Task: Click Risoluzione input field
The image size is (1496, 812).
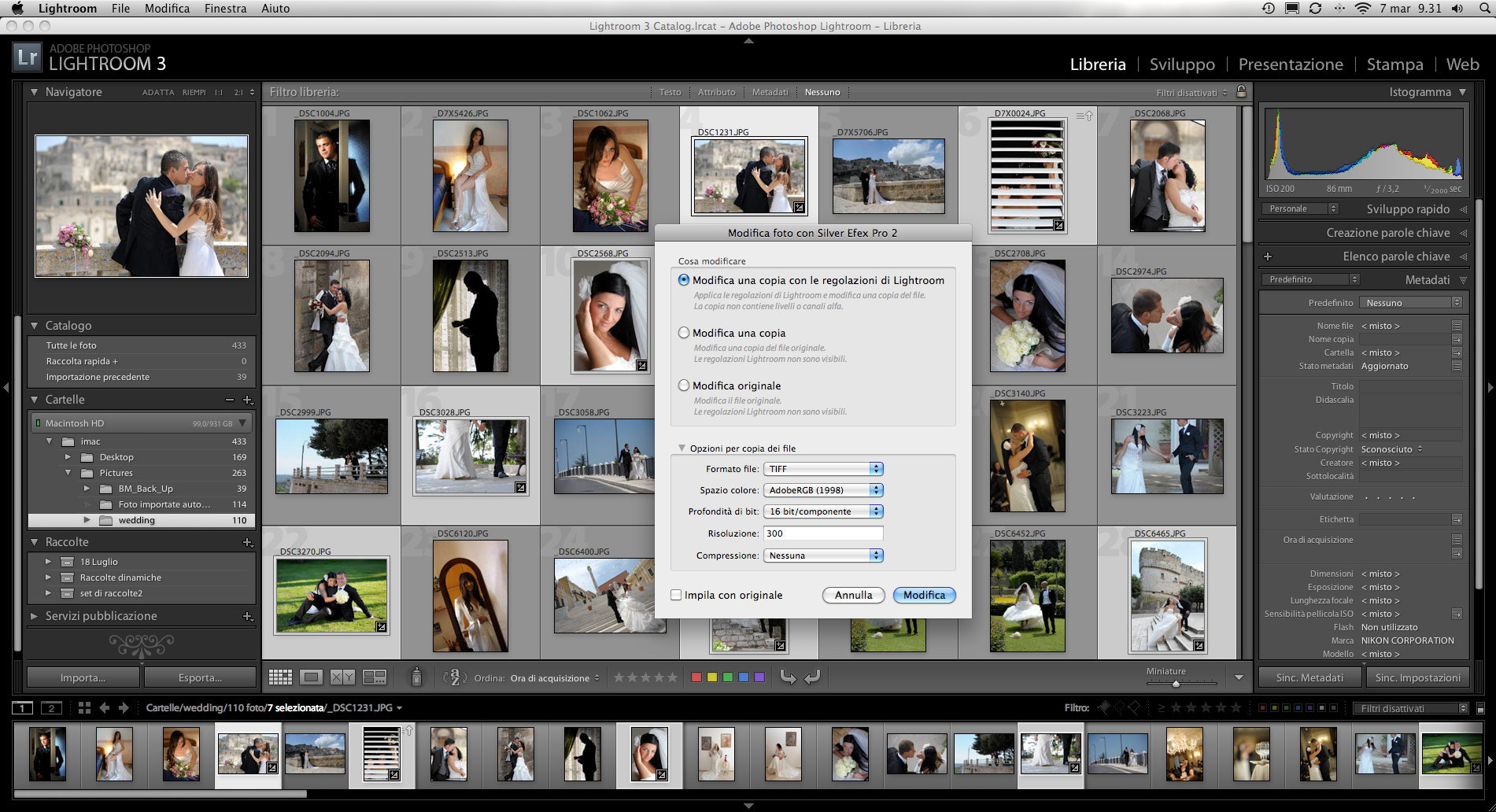Action: click(823, 533)
